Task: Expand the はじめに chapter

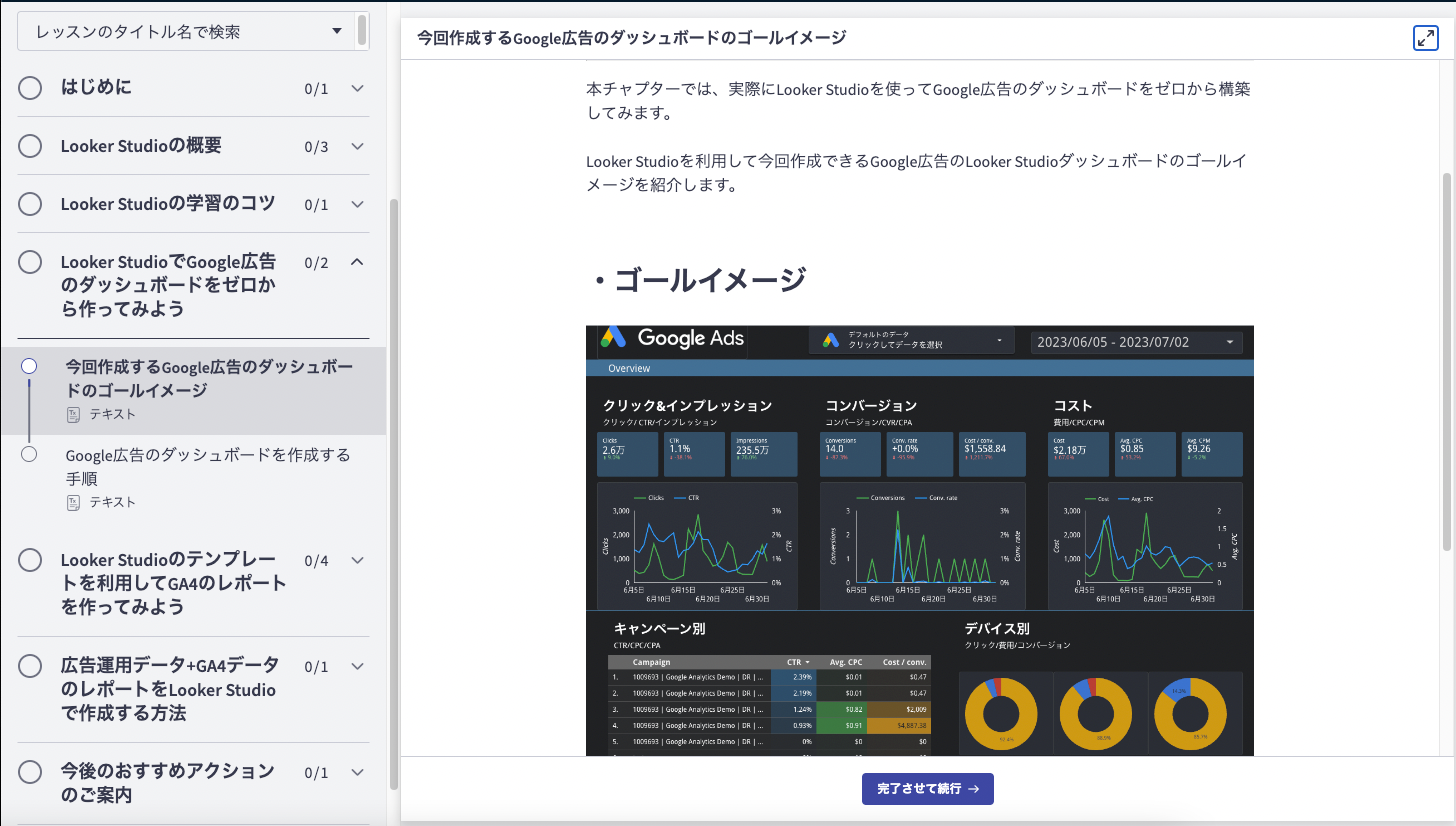Action: (x=357, y=88)
